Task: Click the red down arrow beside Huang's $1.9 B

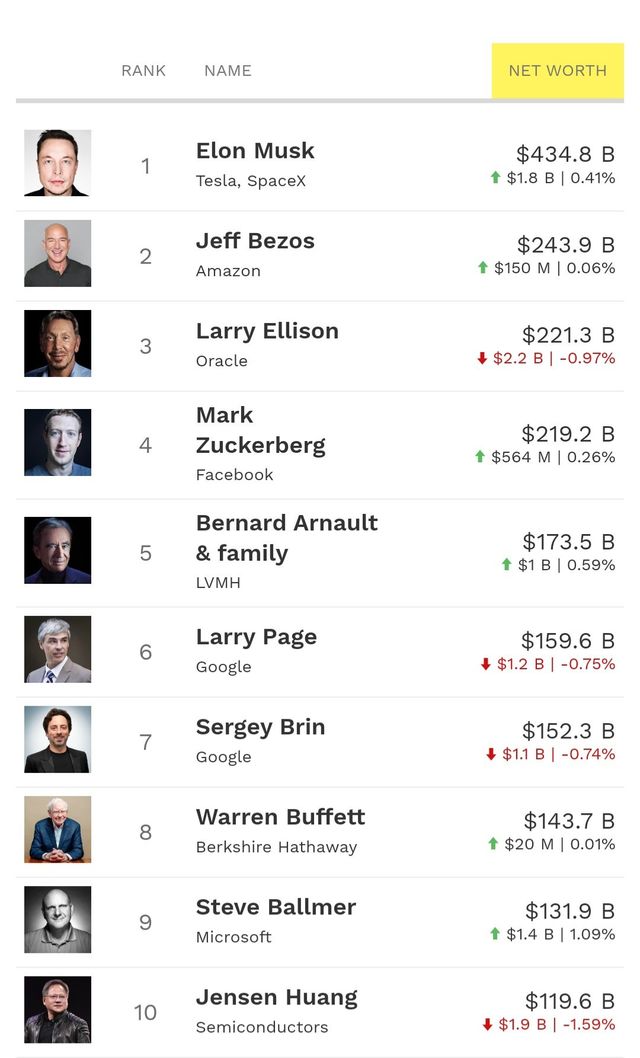Action: [488, 1024]
